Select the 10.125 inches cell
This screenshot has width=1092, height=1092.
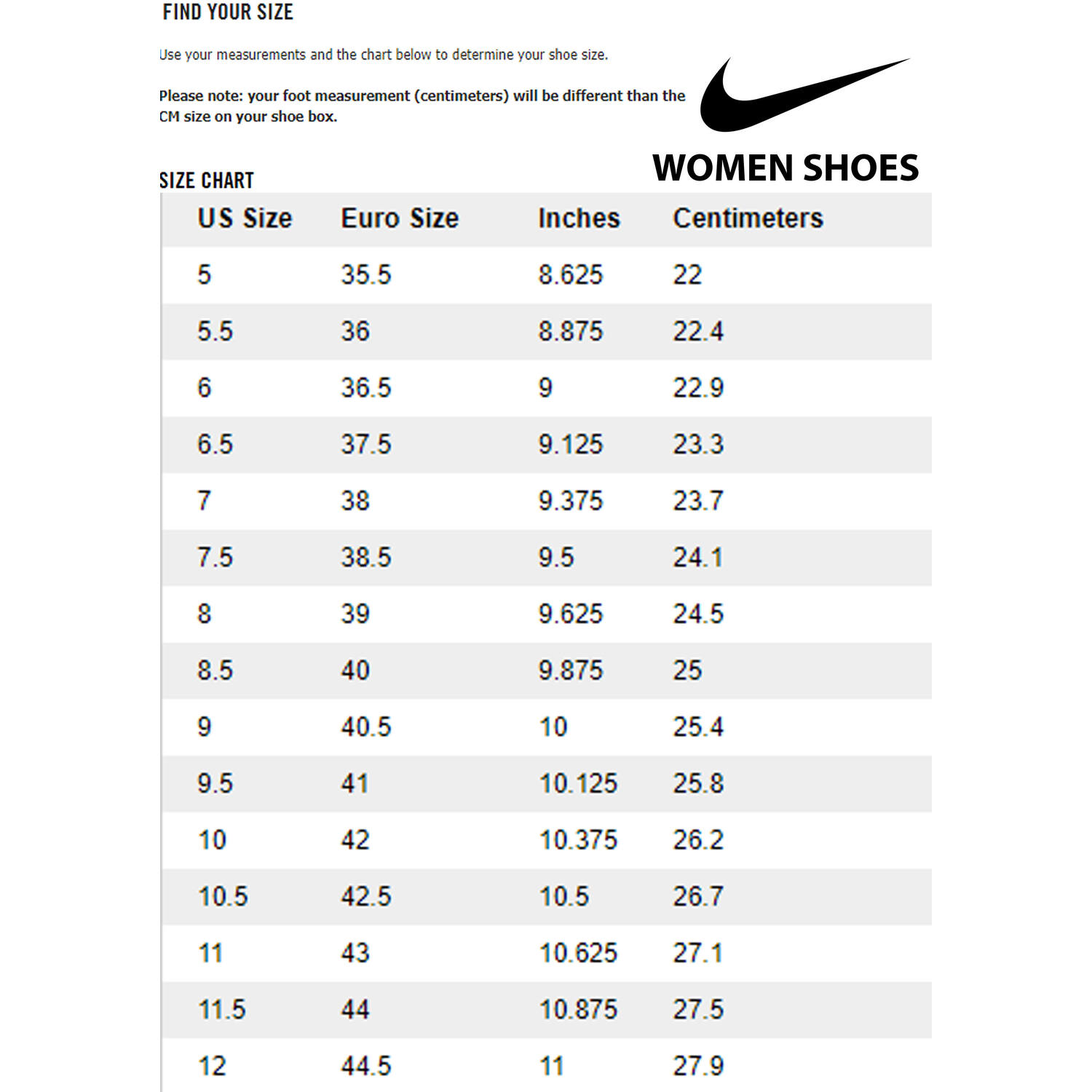click(x=578, y=783)
